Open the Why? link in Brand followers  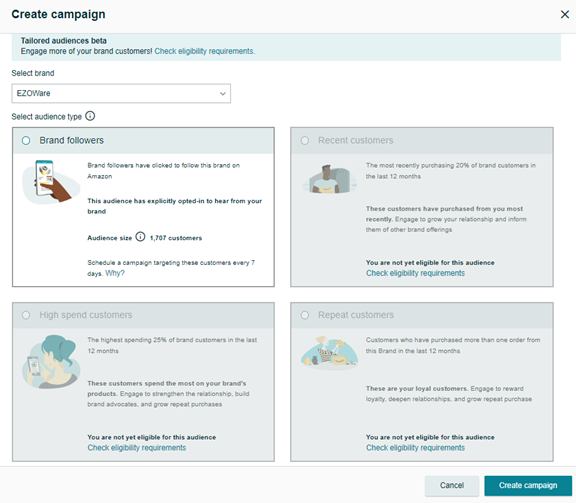point(115,273)
